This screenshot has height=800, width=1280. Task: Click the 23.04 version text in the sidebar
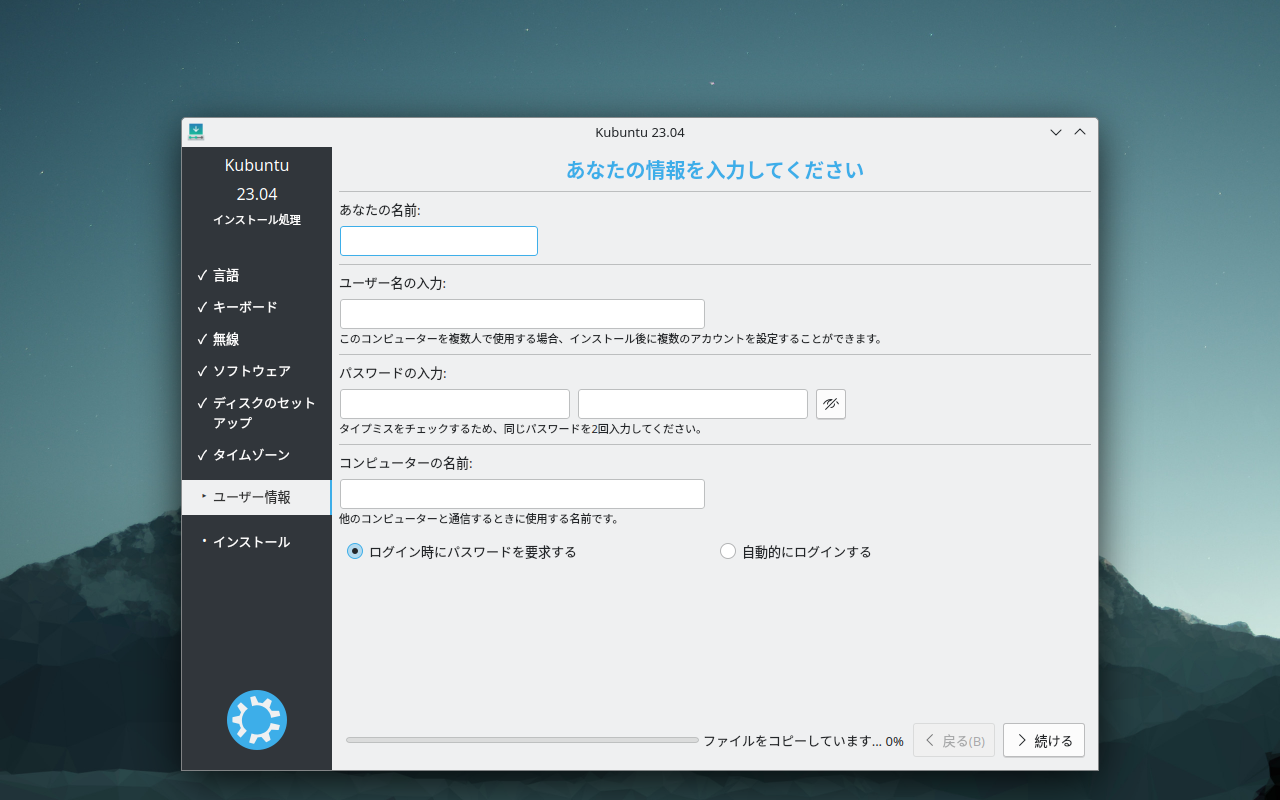click(257, 194)
